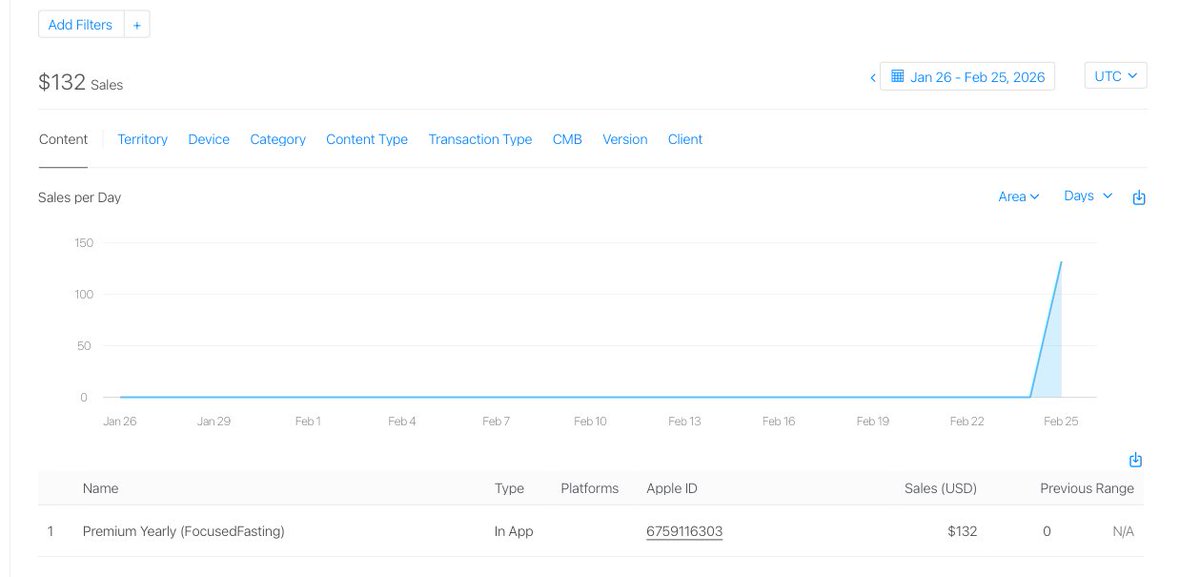Switch to the Device tab

209,139
